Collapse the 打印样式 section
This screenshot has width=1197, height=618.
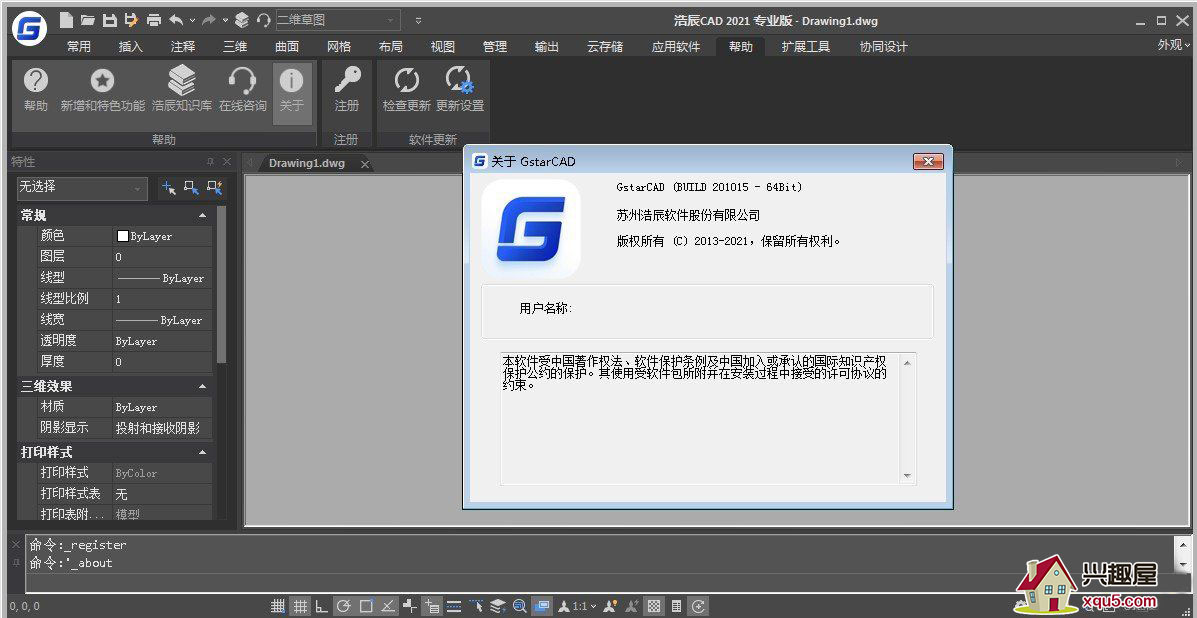pyautogui.click(x=202, y=452)
